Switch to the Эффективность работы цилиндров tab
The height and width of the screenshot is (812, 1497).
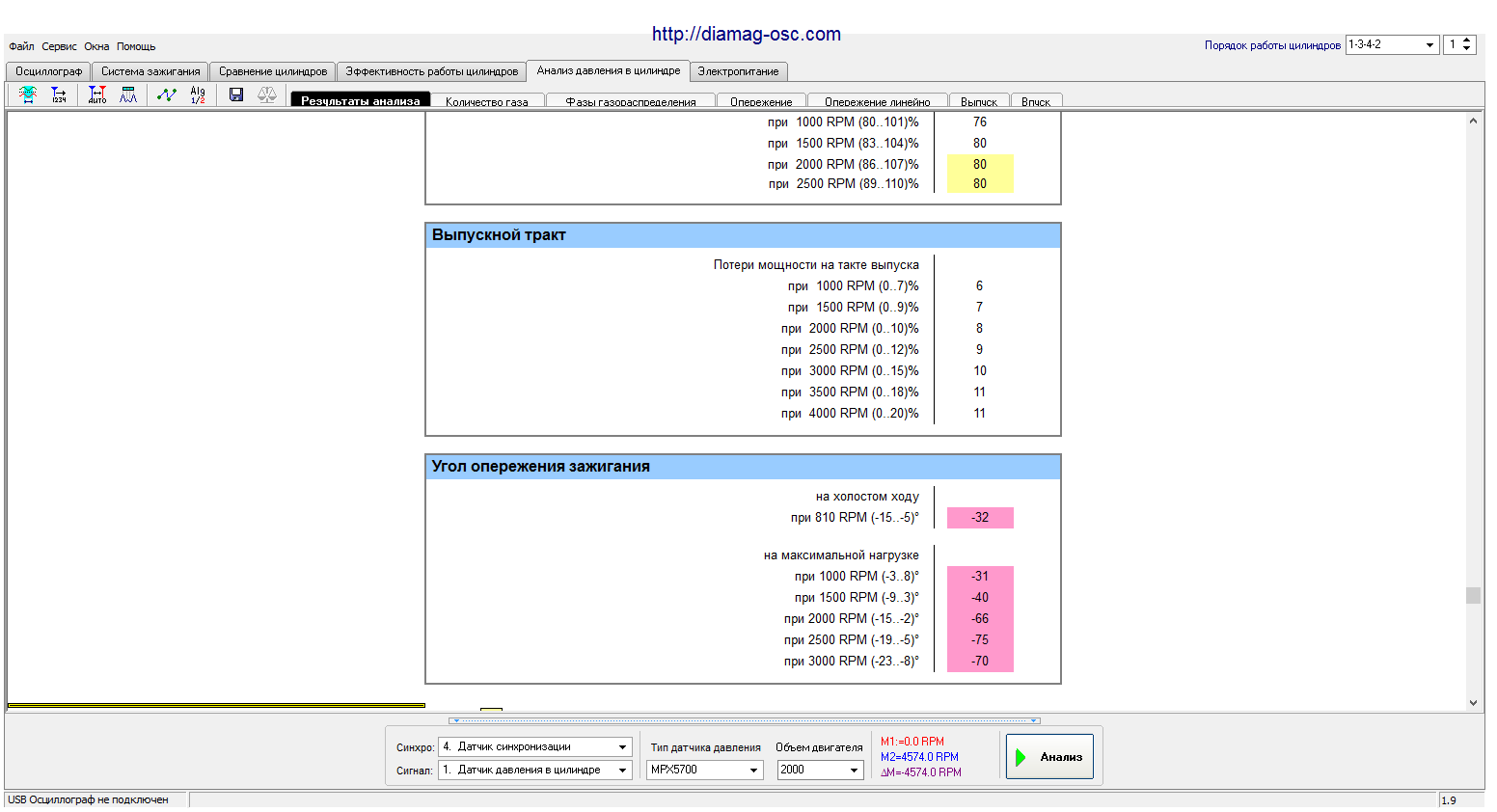[x=431, y=71]
